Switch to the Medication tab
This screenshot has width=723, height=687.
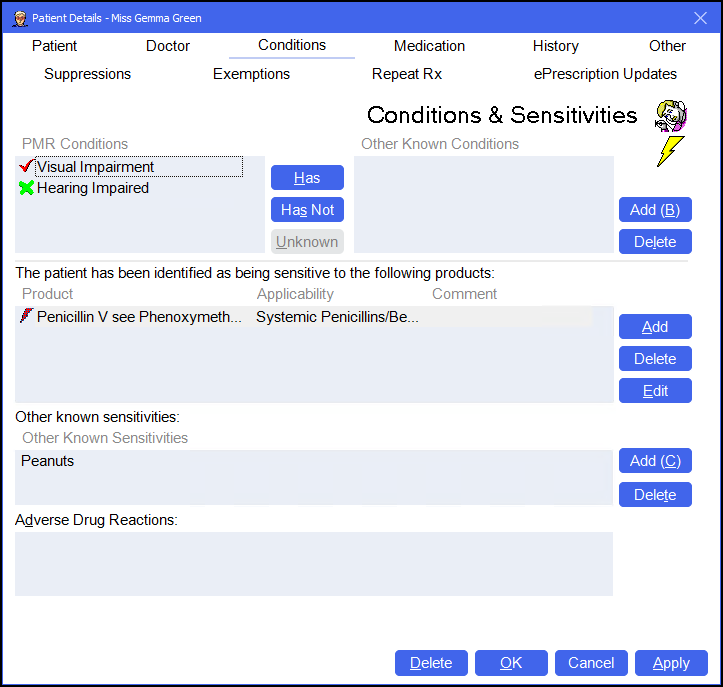click(429, 46)
